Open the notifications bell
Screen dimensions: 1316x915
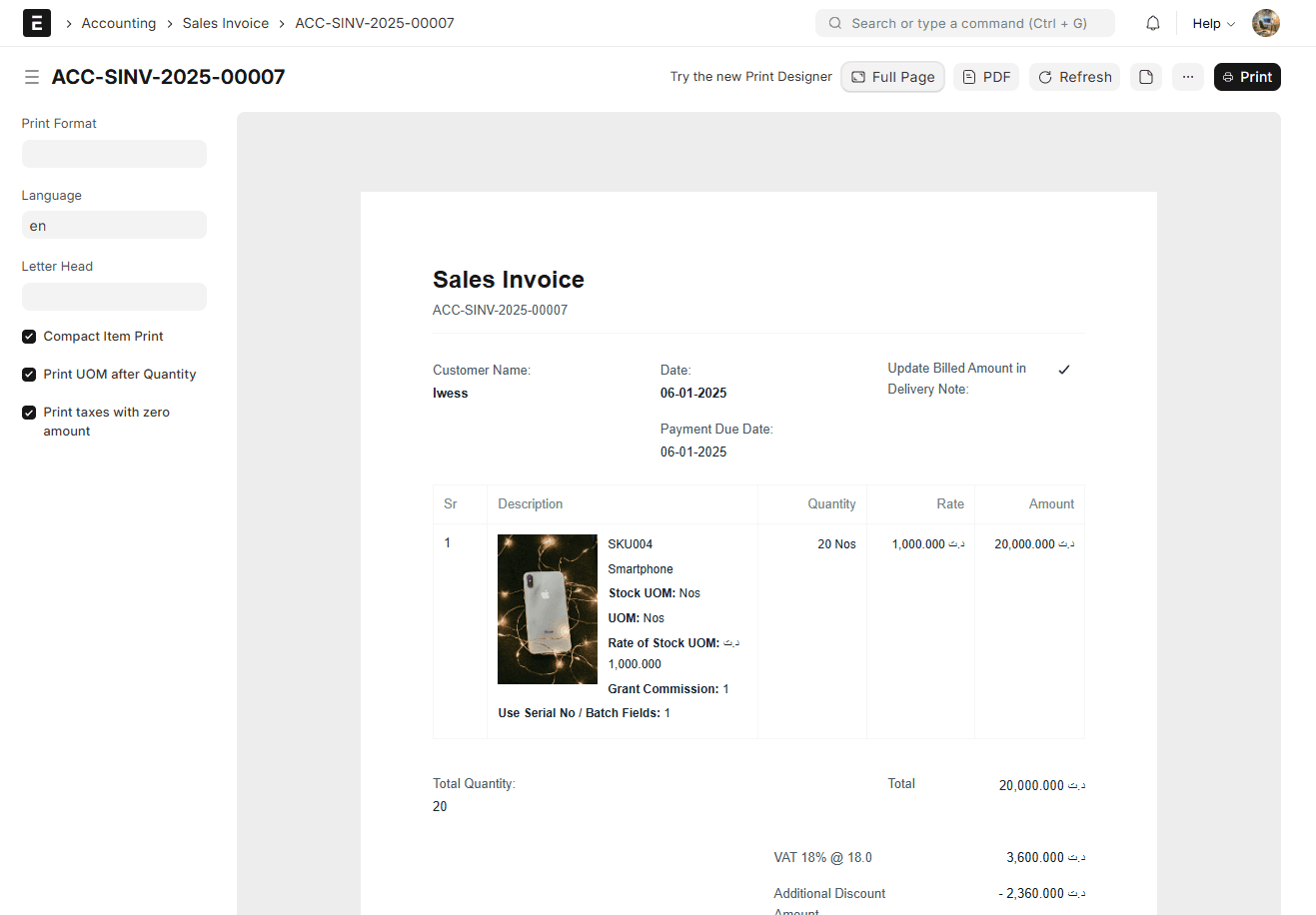point(1153,23)
